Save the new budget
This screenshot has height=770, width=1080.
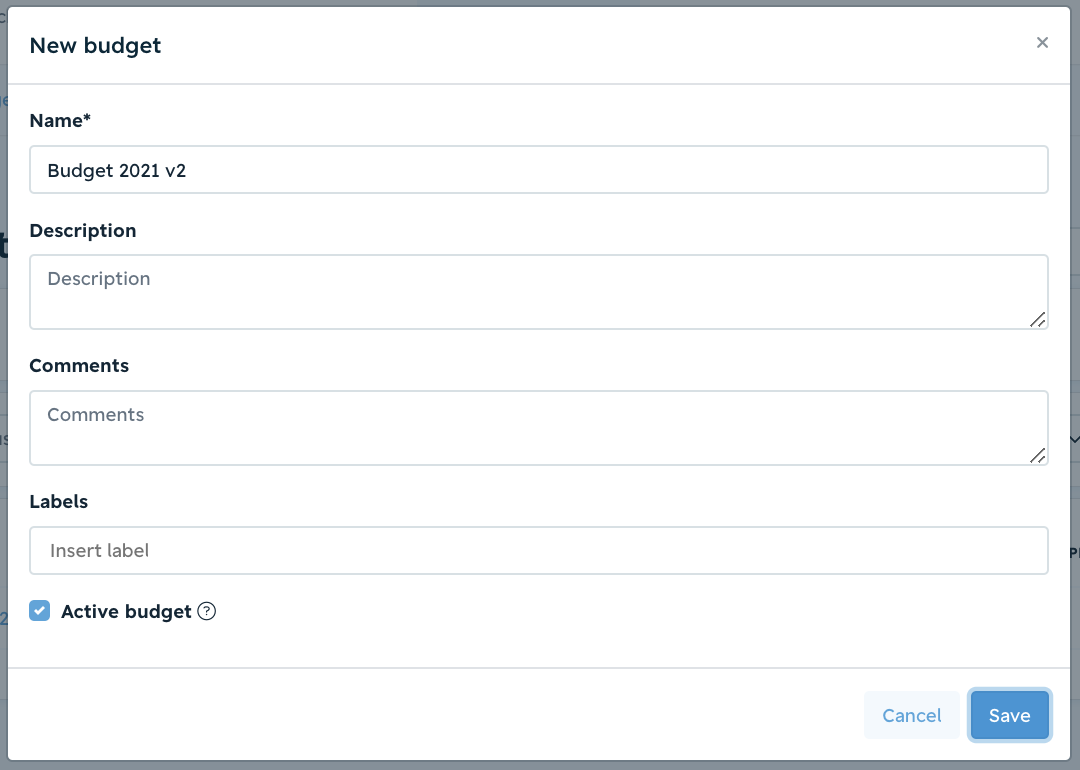tap(1010, 715)
